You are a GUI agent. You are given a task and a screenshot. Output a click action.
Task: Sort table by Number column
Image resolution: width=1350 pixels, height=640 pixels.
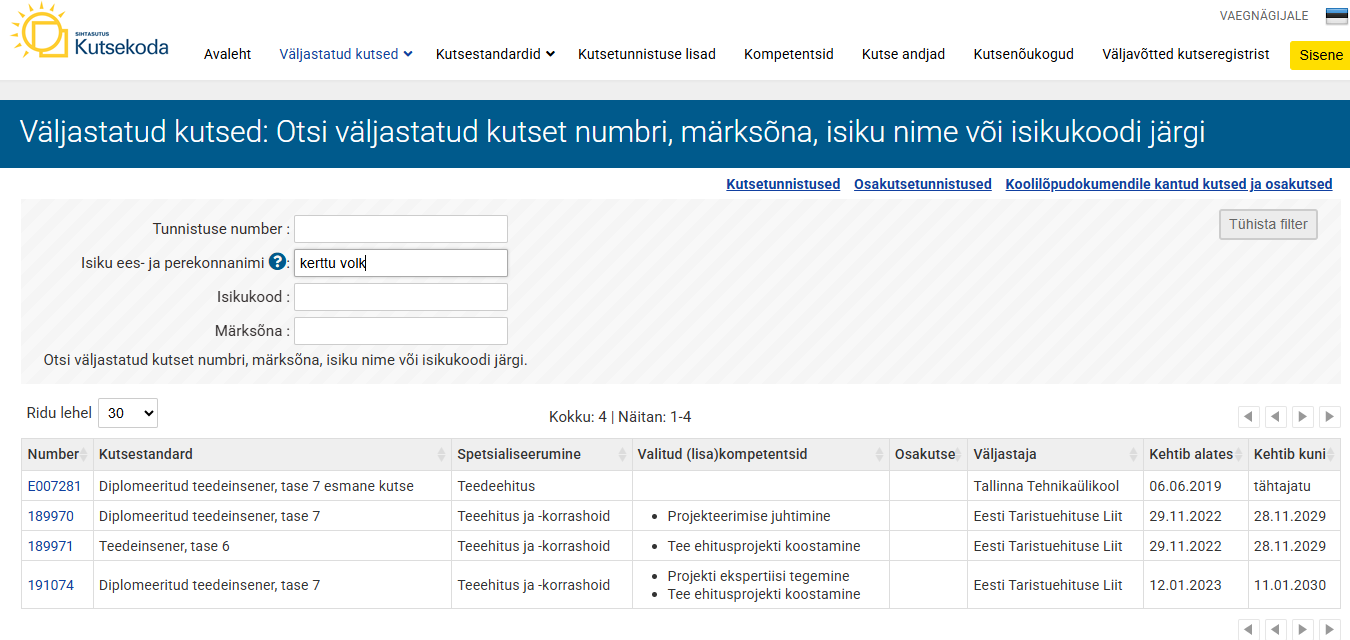(x=57, y=454)
